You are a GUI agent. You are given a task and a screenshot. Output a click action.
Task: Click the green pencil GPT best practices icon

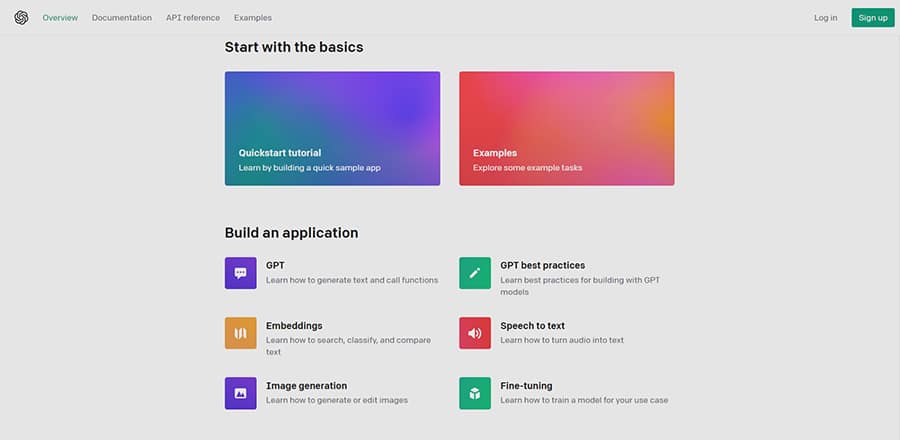pyautogui.click(x=475, y=273)
